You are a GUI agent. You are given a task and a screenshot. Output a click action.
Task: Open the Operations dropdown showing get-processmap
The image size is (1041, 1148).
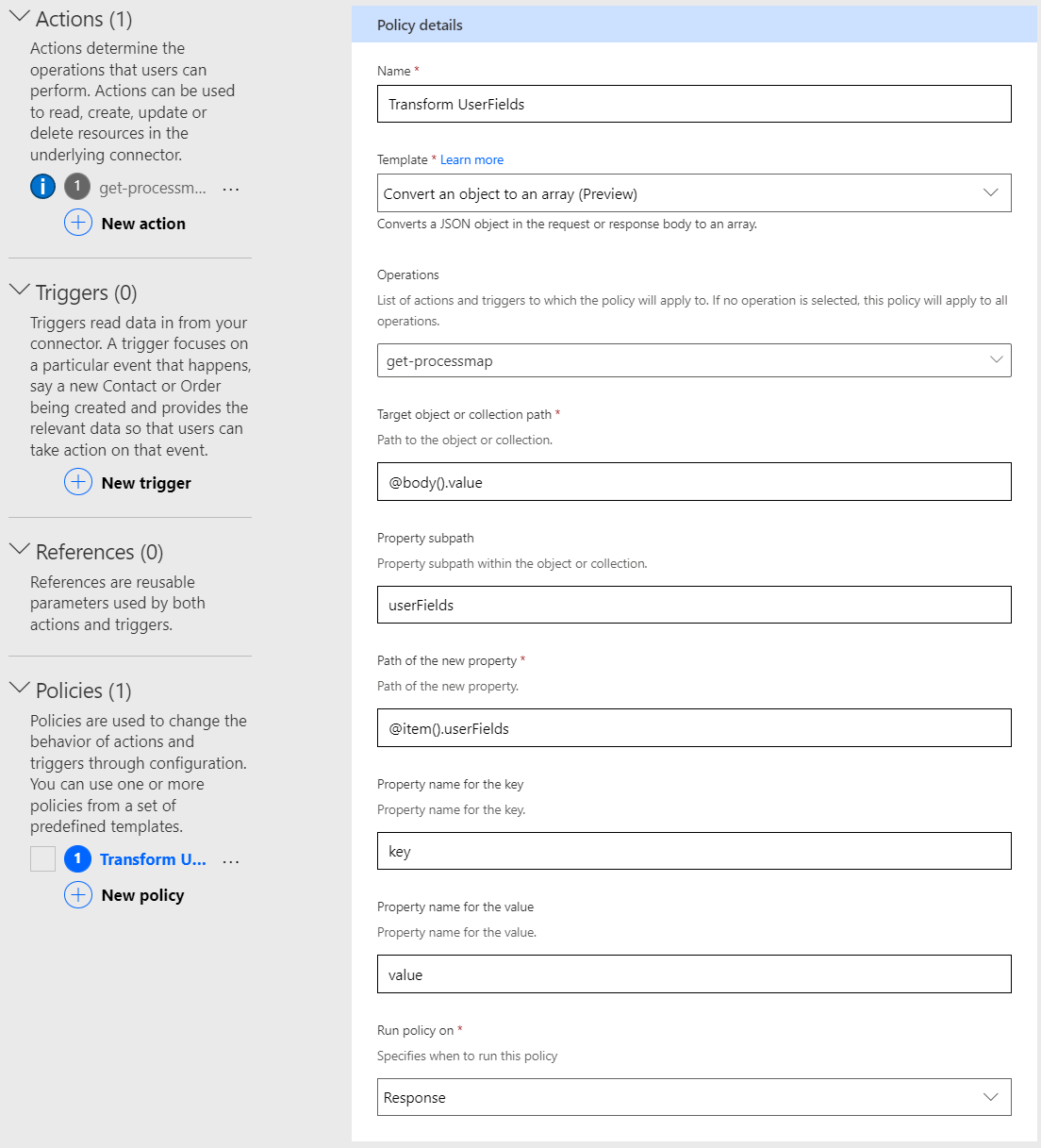pos(694,360)
